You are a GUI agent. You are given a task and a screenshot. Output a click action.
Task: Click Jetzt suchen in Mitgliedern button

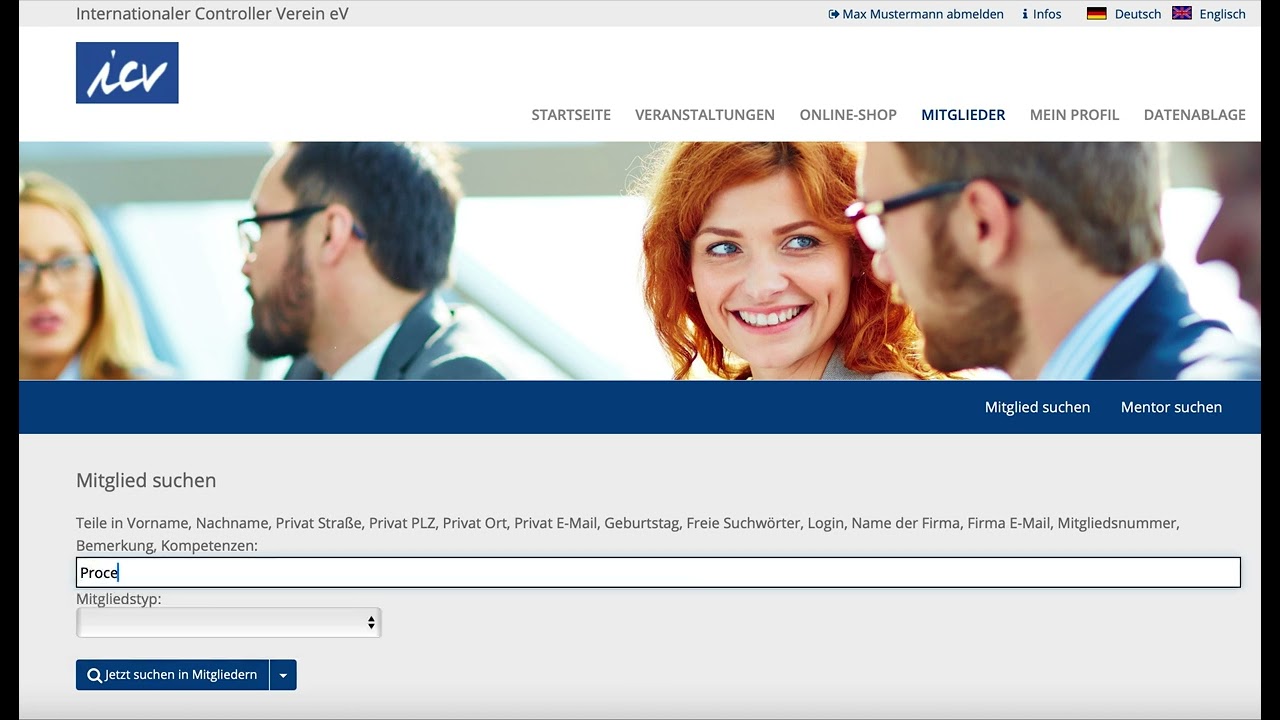pos(172,675)
